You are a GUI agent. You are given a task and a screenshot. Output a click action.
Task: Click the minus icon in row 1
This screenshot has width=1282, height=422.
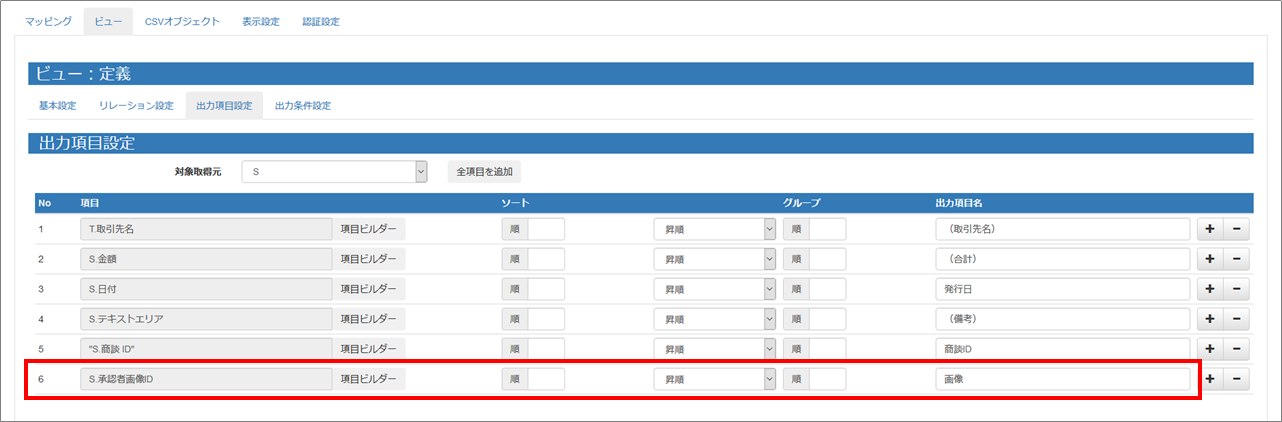(1236, 229)
